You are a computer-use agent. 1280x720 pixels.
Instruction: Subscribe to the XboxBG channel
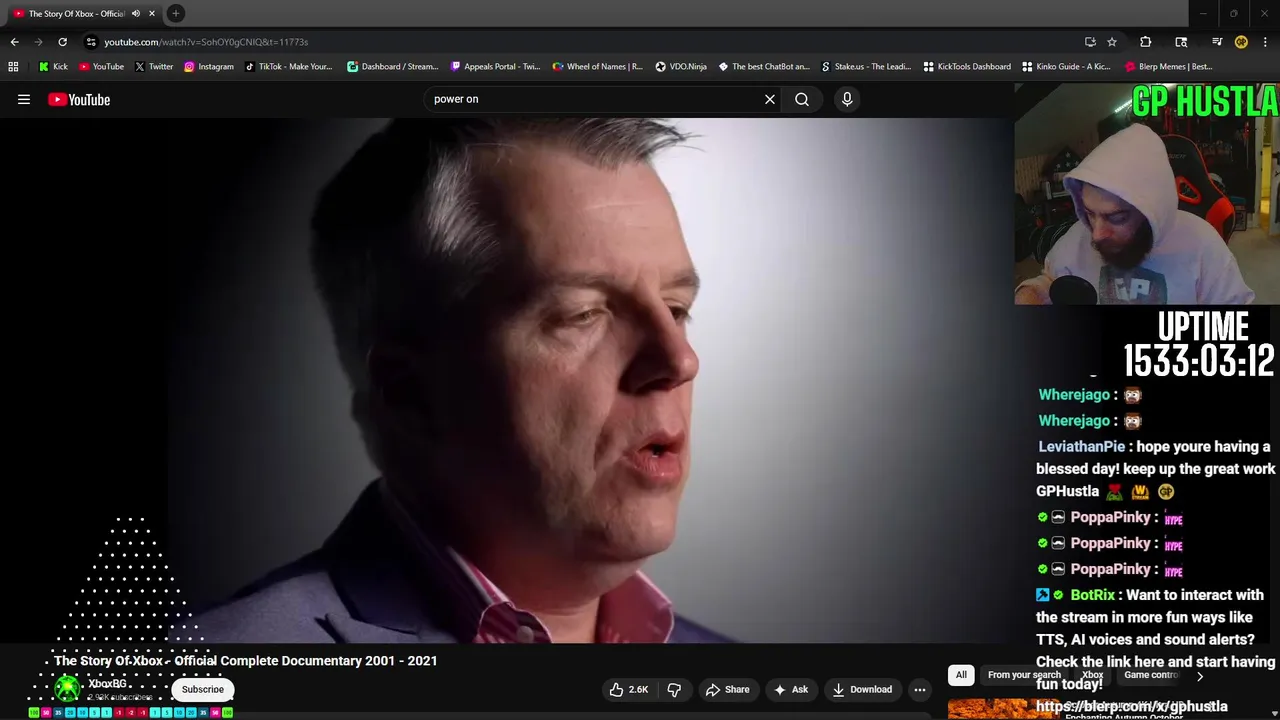tap(203, 689)
